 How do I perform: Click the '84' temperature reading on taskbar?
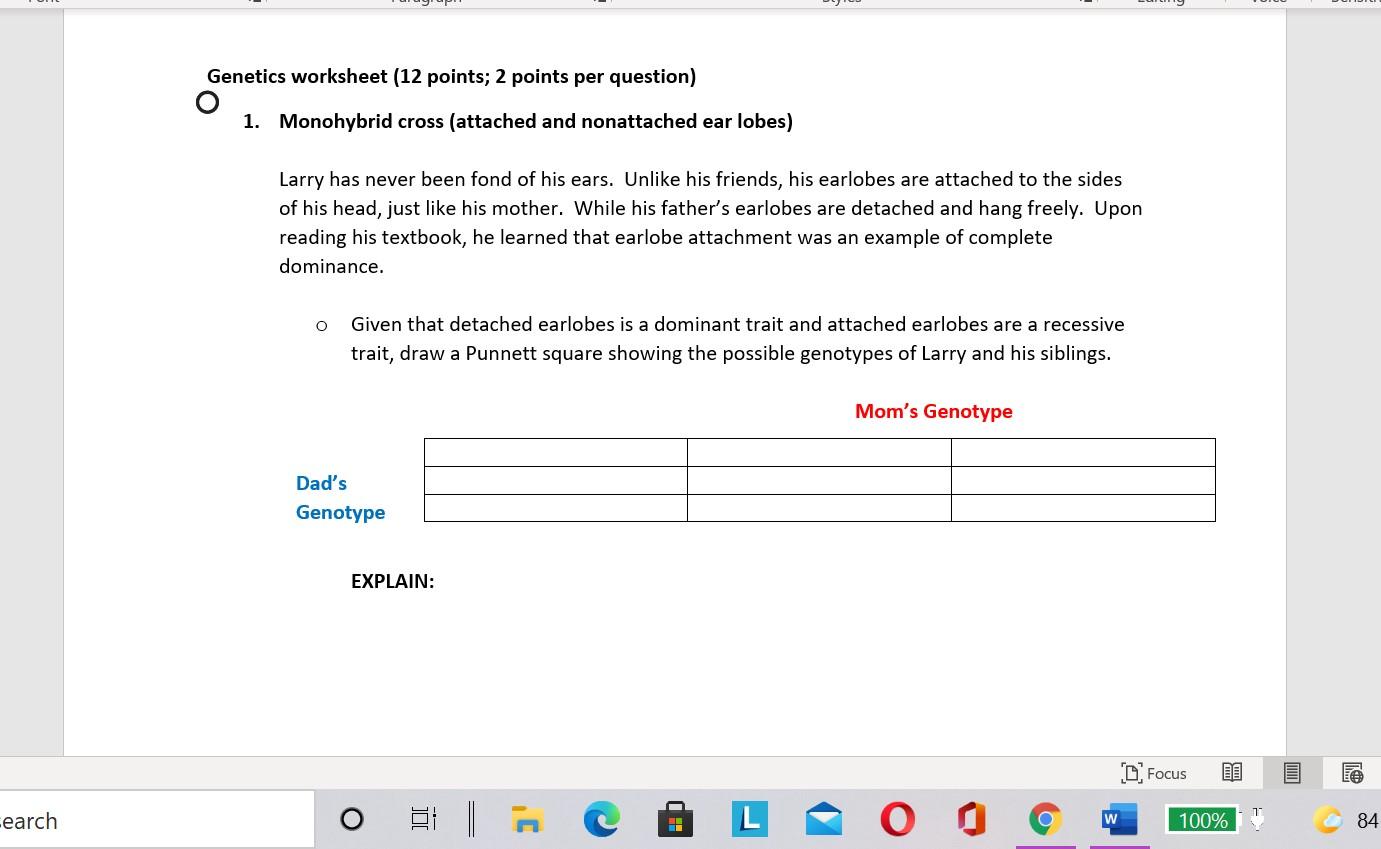pyautogui.click(x=1367, y=820)
